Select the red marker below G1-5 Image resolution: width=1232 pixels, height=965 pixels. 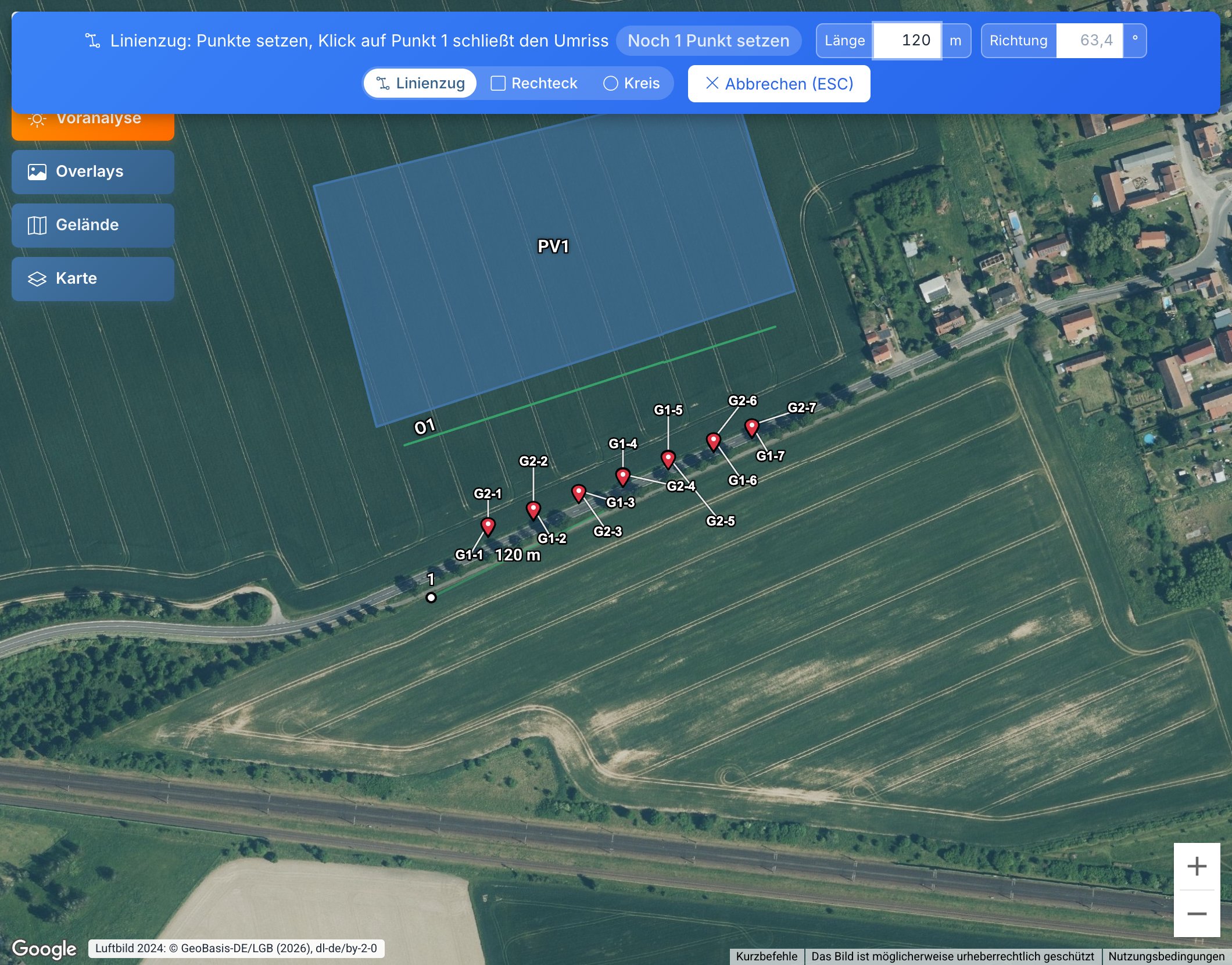[668, 459]
